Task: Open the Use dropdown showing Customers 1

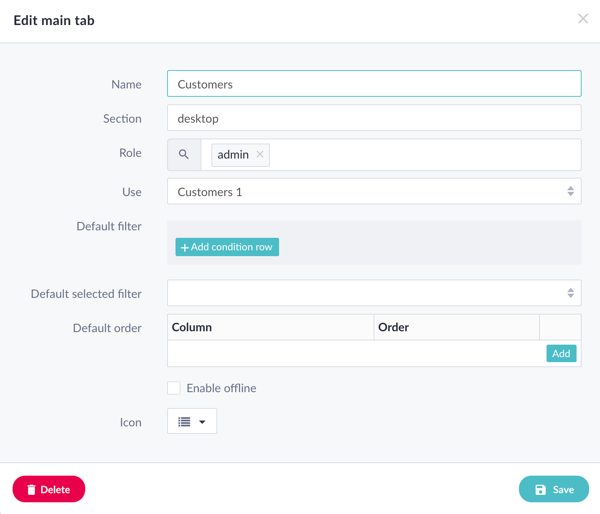Action: tap(374, 191)
